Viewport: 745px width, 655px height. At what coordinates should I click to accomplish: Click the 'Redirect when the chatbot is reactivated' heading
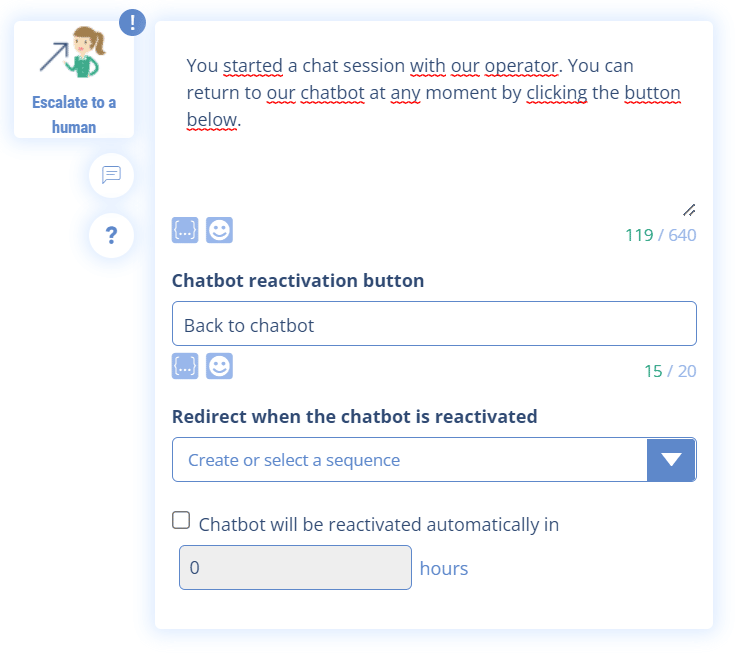click(354, 417)
